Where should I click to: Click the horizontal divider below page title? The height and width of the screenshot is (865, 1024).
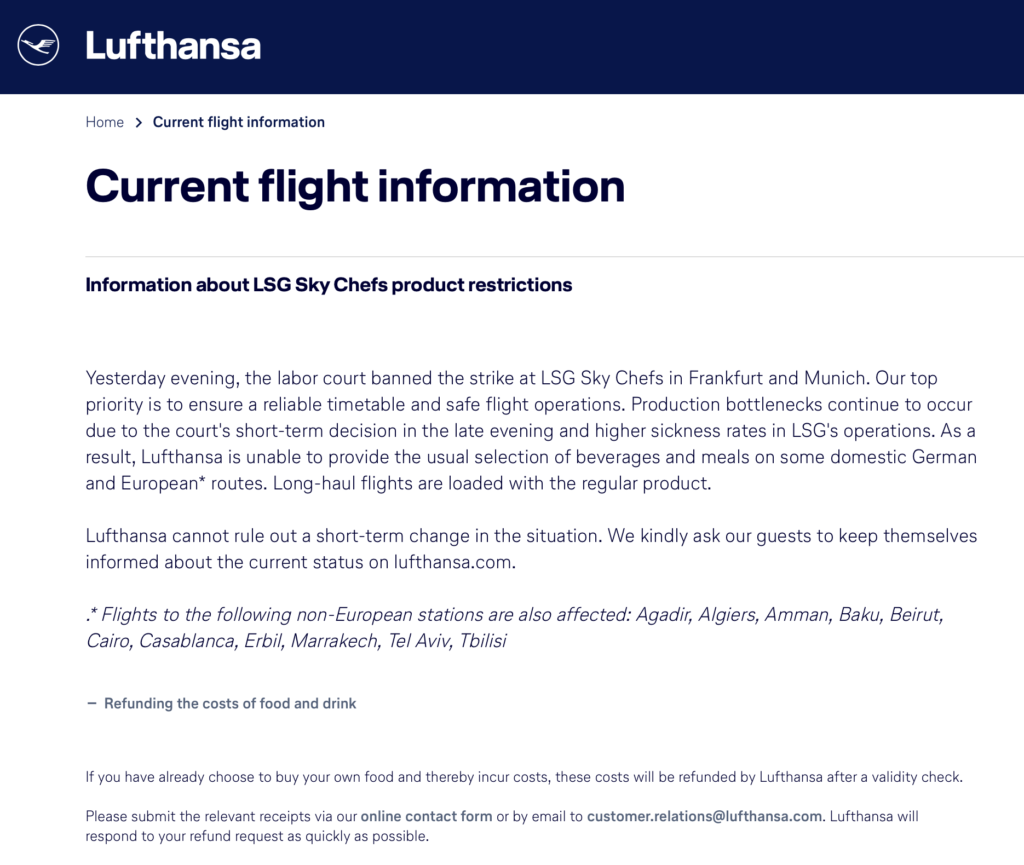pos(554,257)
